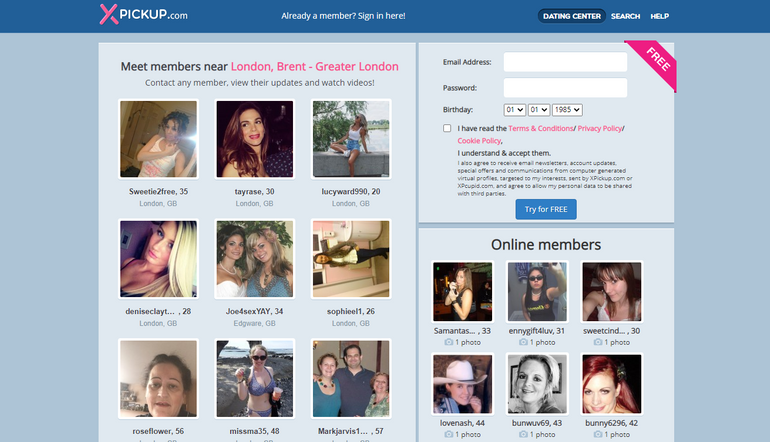Tick the terms and conditions checkbox
The height and width of the screenshot is (442, 770).
pyautogui.click(x=447, y=128)
